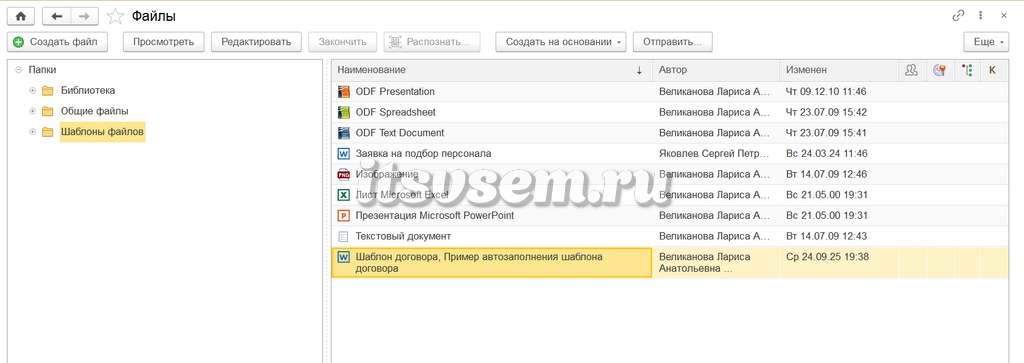Expand the Общие файлы folder node
Viewport: 1024px width, 363px height.
coord(32,112)
